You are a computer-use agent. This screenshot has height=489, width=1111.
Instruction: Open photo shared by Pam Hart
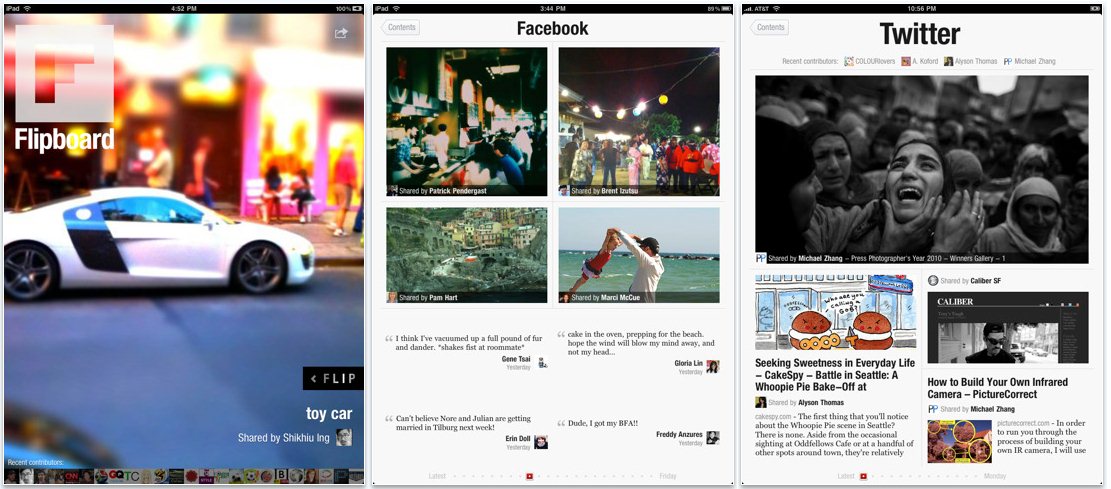pos(467,255)
